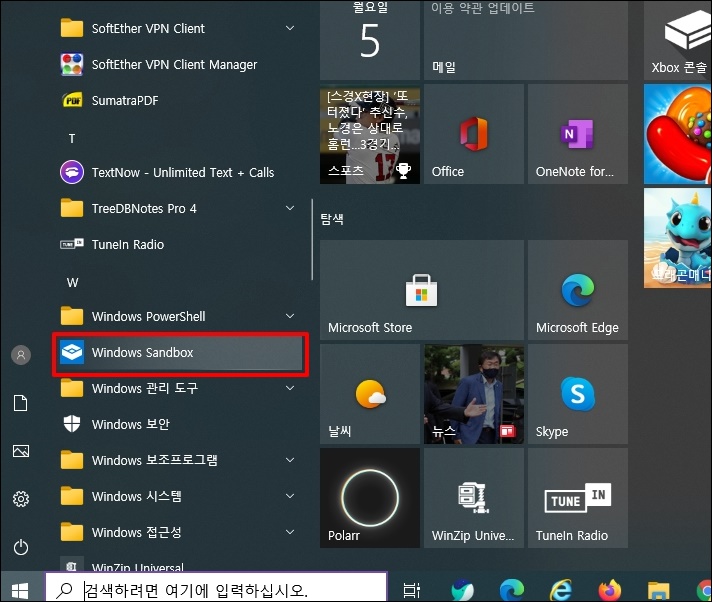Open Settings gear in Start sidebar

pyautogui.click(x=21, y=499)
